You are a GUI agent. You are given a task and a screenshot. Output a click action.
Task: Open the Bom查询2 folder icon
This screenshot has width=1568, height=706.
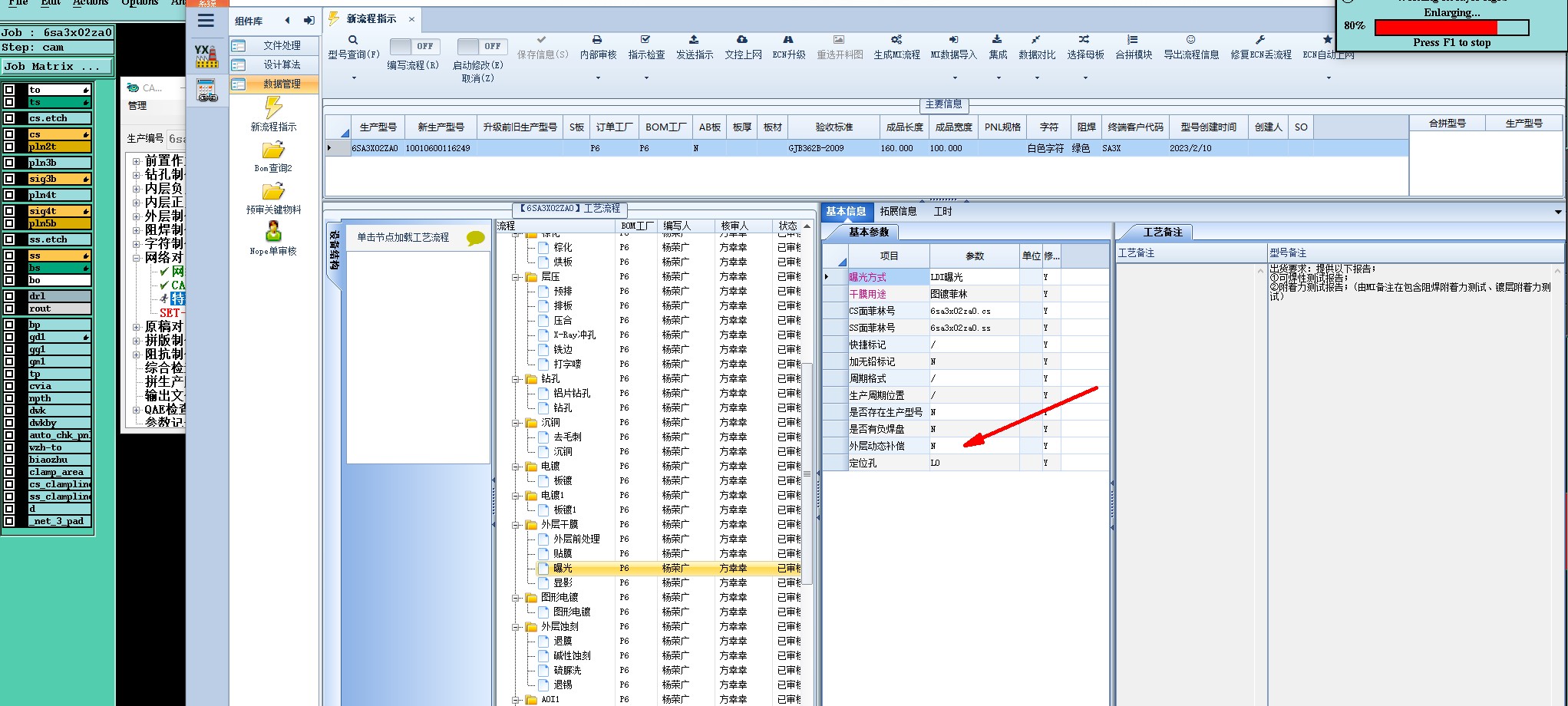coord(273,150)
